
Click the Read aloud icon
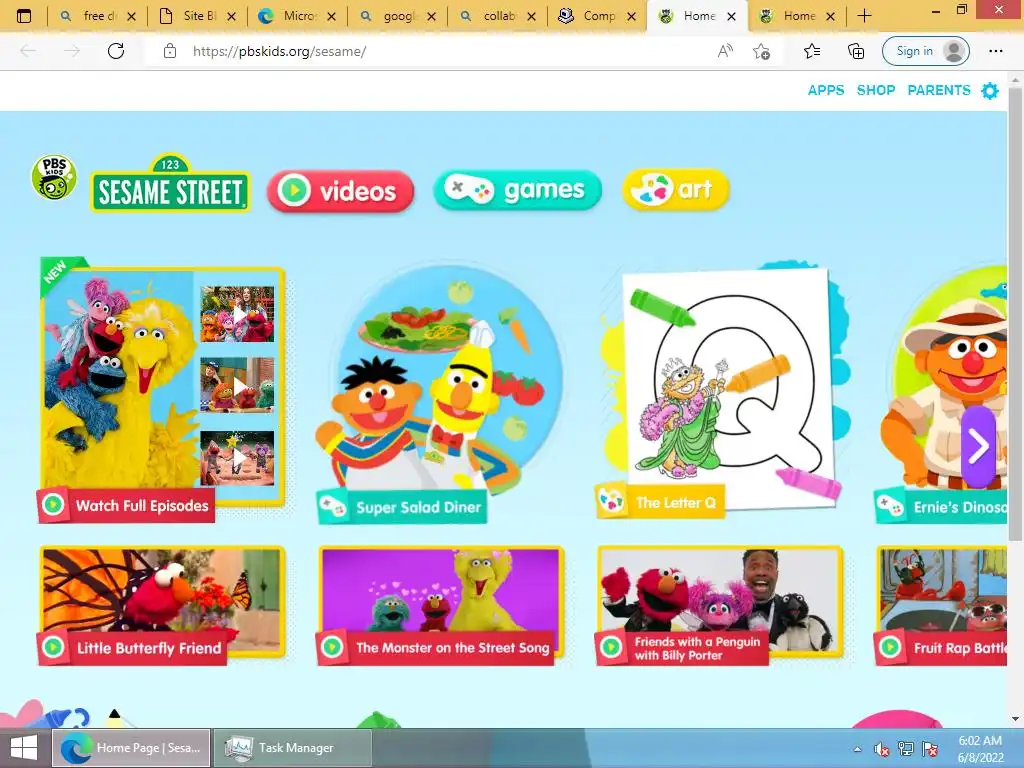tap(725, 51)
